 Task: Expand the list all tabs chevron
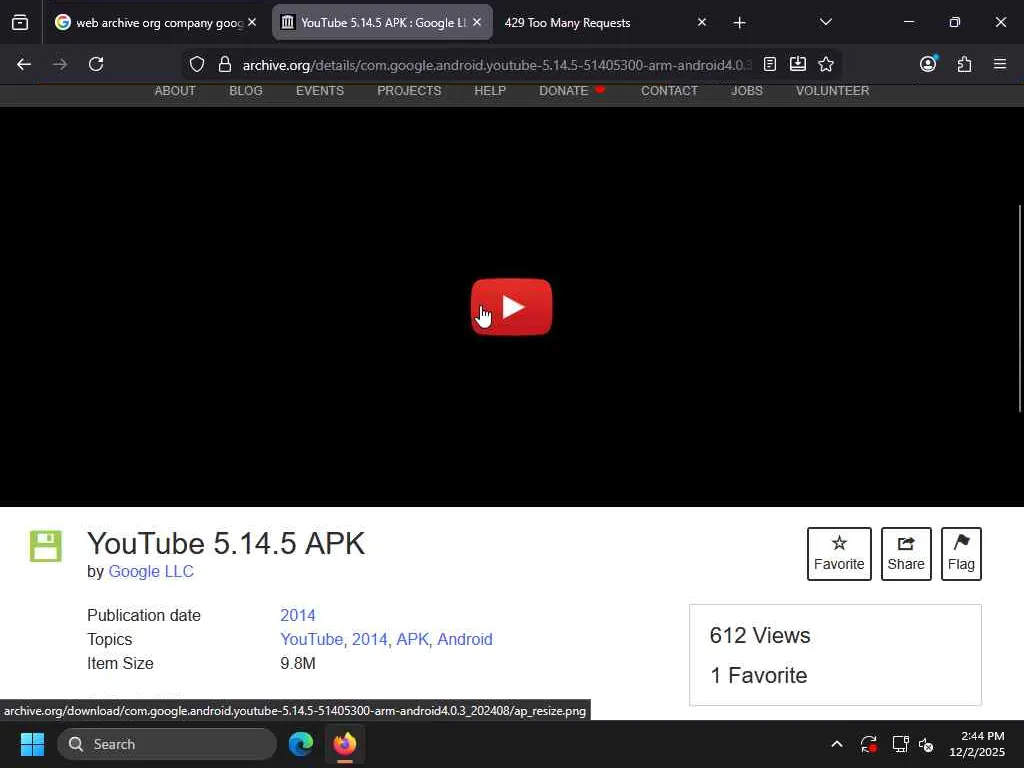825,22
